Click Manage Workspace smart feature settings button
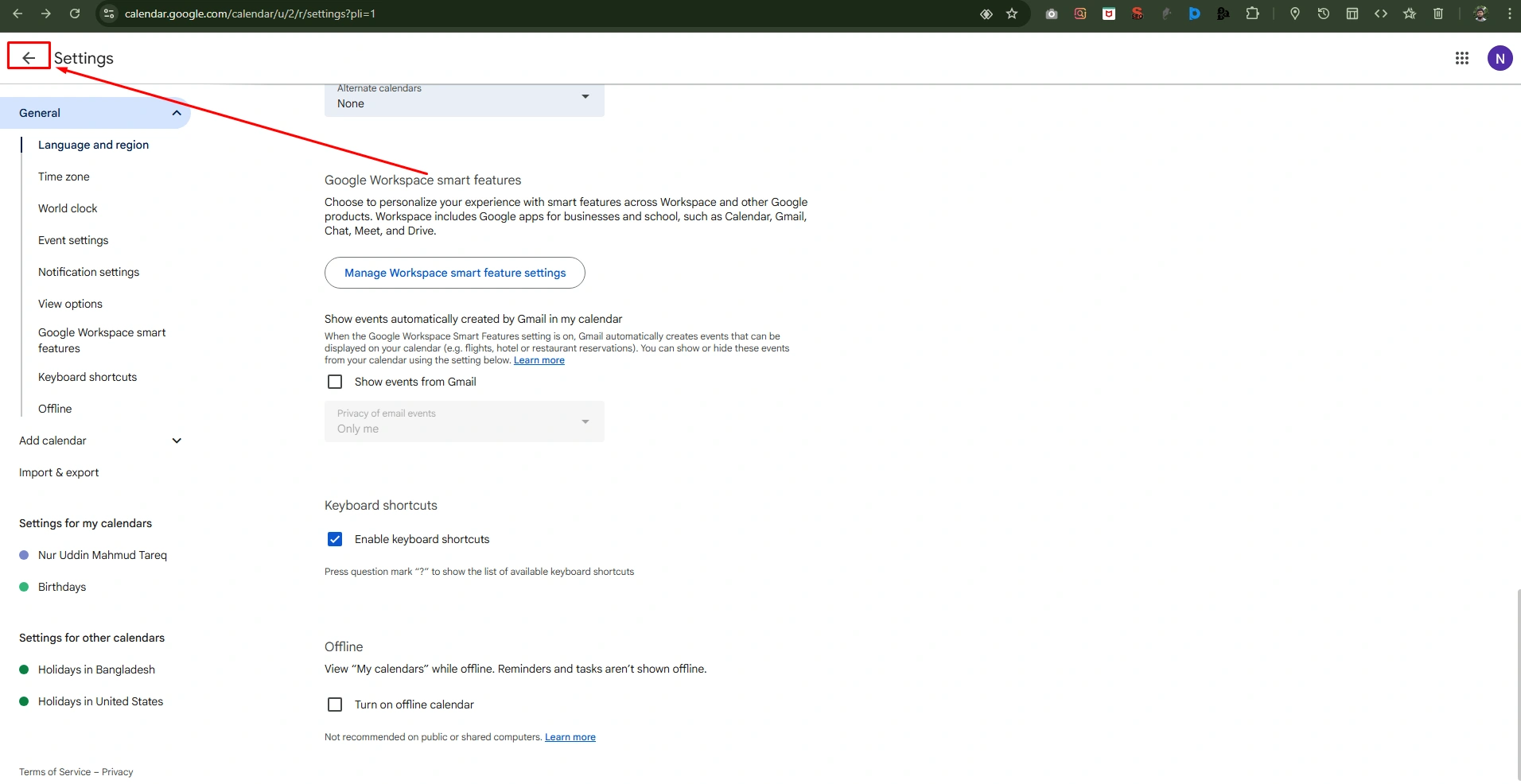1521x784 pixels. coord(455,273)
